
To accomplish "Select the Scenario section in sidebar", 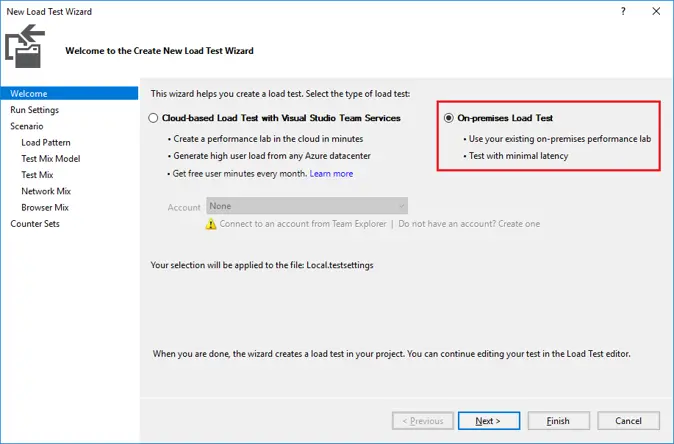I will tap(27, 126).
